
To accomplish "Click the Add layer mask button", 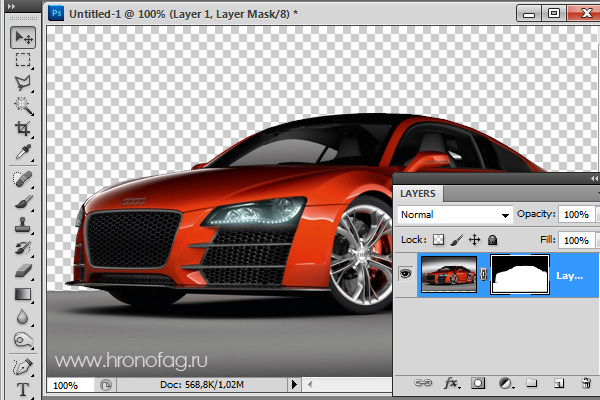I will click(x=478, y=383).
